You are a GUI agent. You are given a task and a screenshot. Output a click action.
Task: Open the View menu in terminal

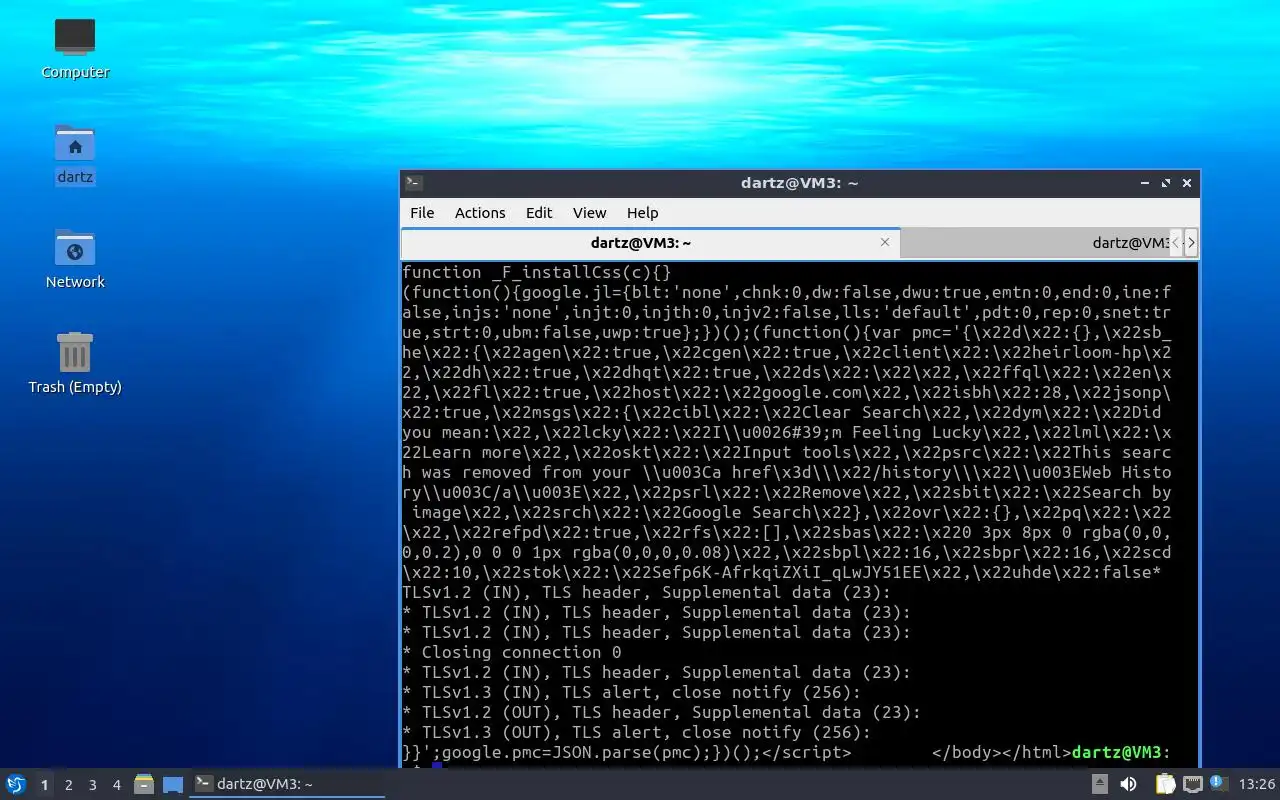click(x=589, y=213)
